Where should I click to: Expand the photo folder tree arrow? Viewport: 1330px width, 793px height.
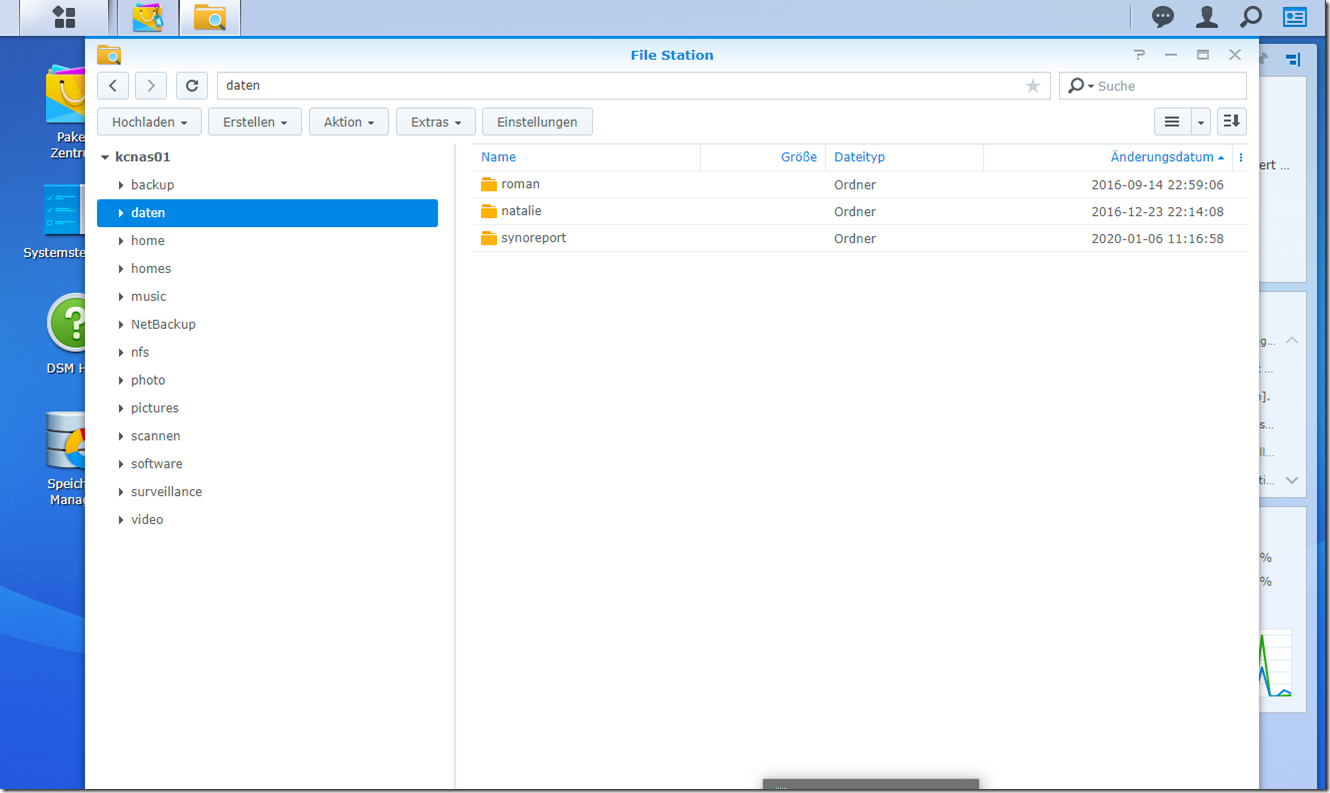pos(121,380)
